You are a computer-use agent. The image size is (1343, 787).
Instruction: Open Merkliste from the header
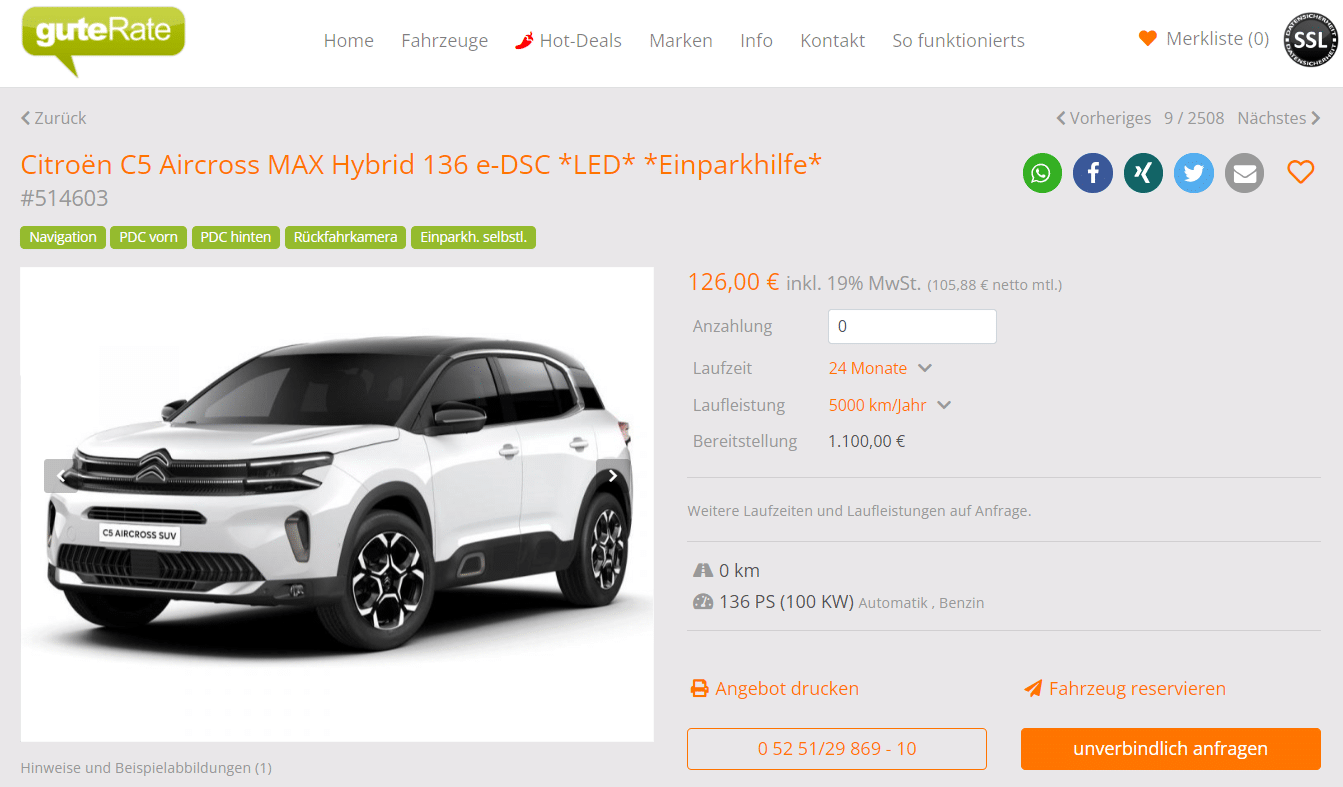pos(1204,39)
